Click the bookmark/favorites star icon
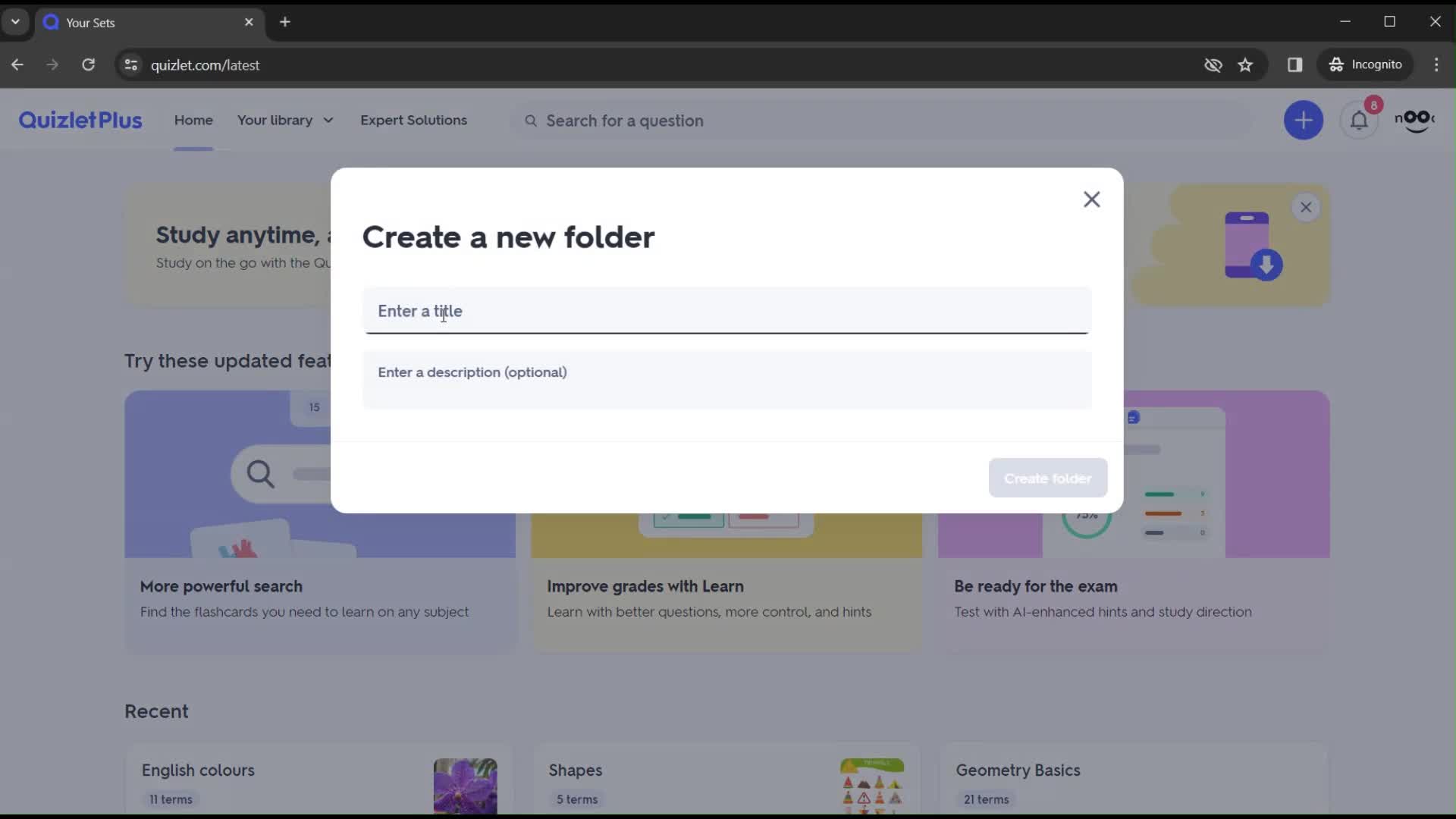Image resolution: width=1456 pixels, height=819 pixels. coord(1245,64)
